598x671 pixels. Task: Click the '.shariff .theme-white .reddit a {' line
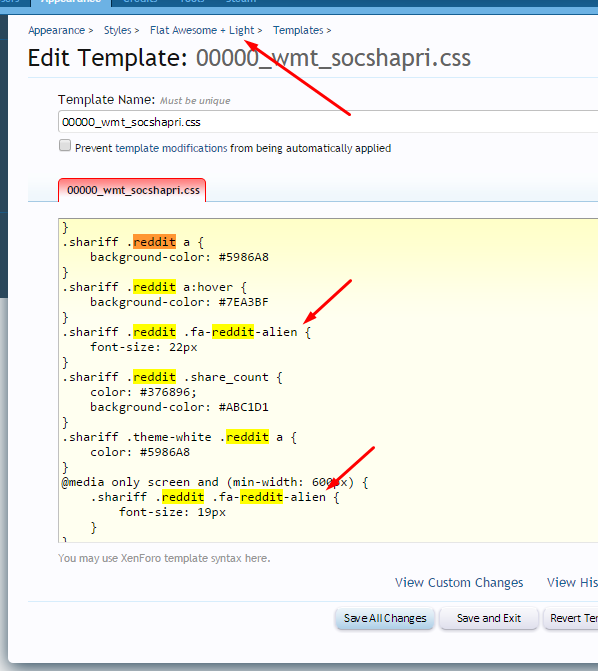tap(179, 437)
